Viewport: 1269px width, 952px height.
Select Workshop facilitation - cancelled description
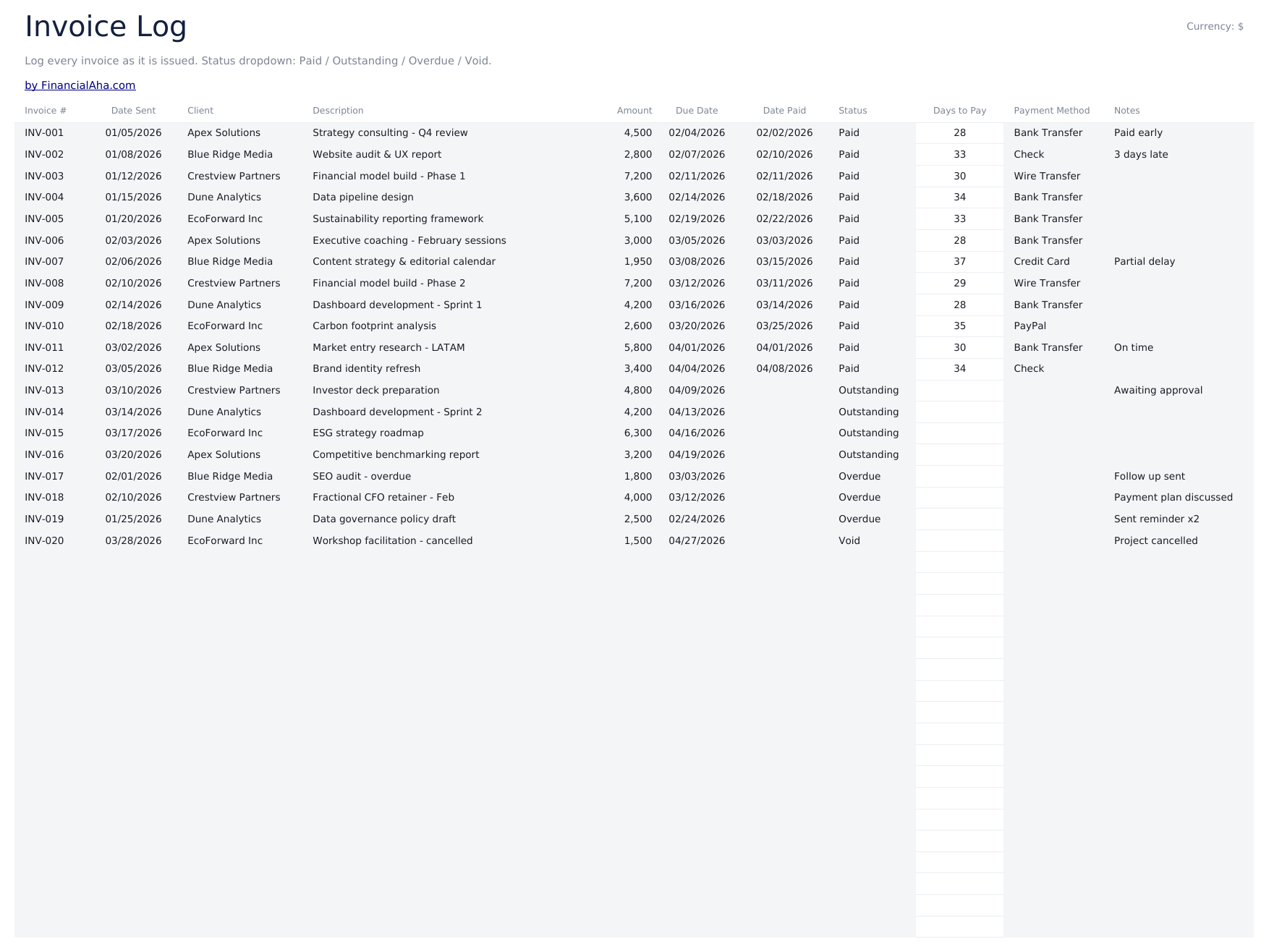[393, 541]
